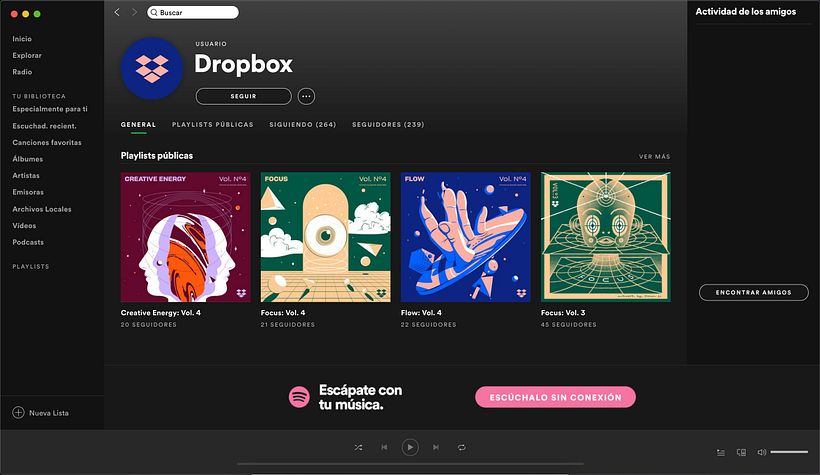Click '22 SEGUIDORES' under Flow Vol. 4

click(x=428, y=325)
